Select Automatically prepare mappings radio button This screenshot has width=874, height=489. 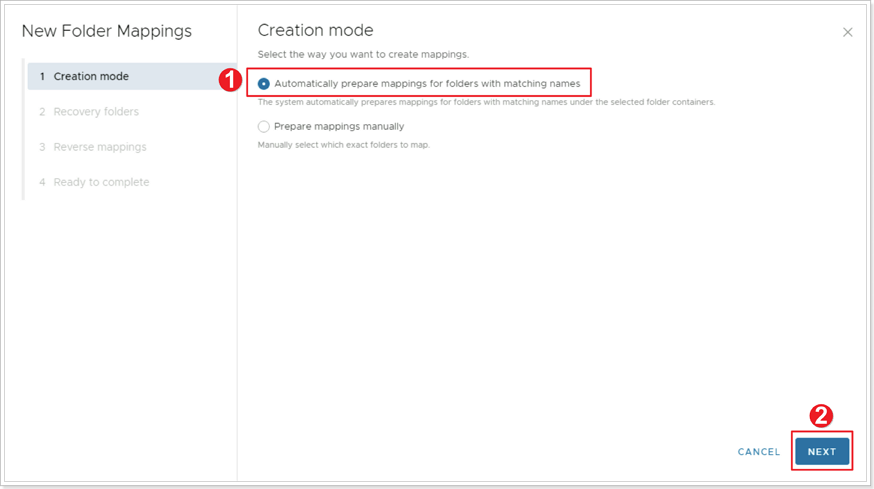(x=264, y=84)
